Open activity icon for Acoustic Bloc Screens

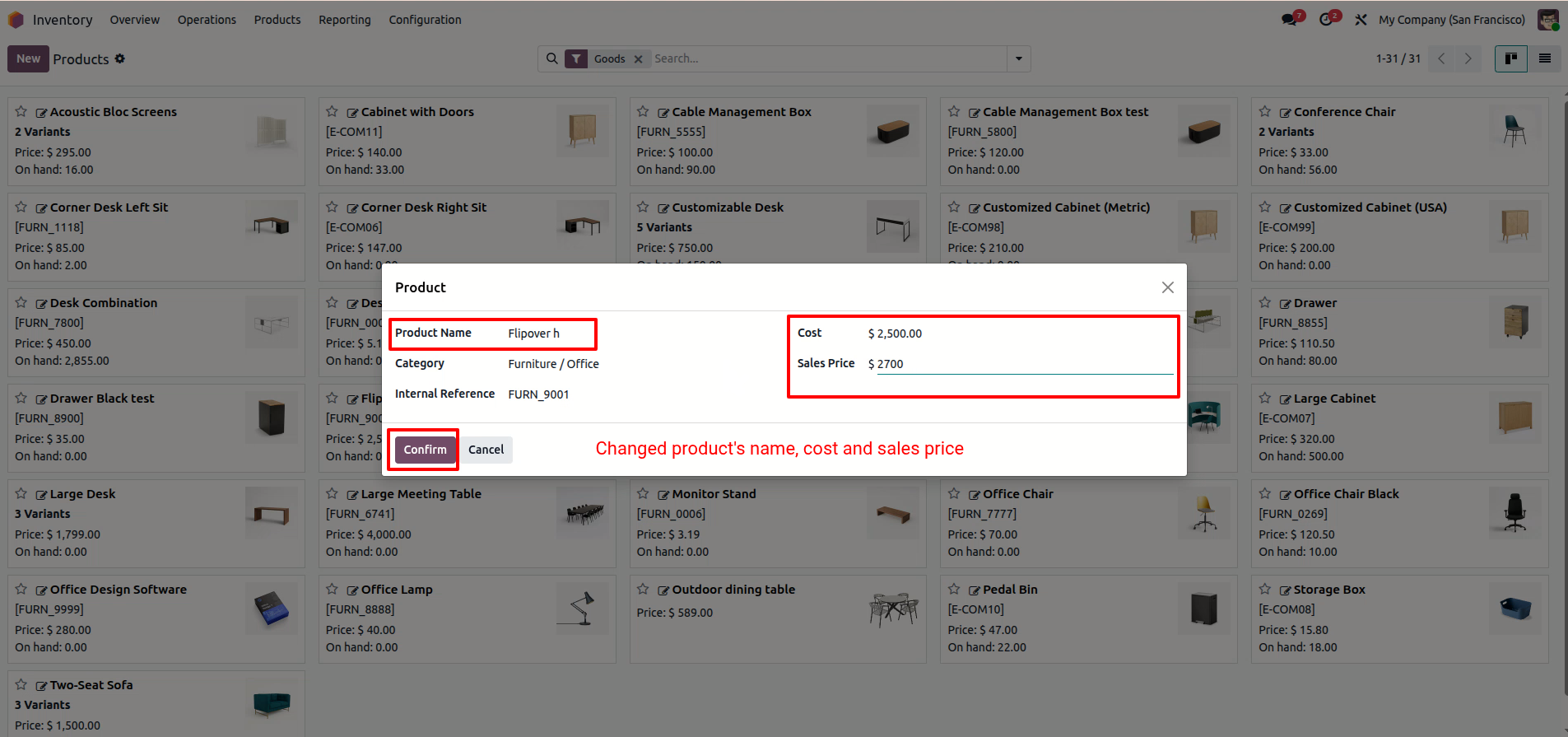[41, 113]
